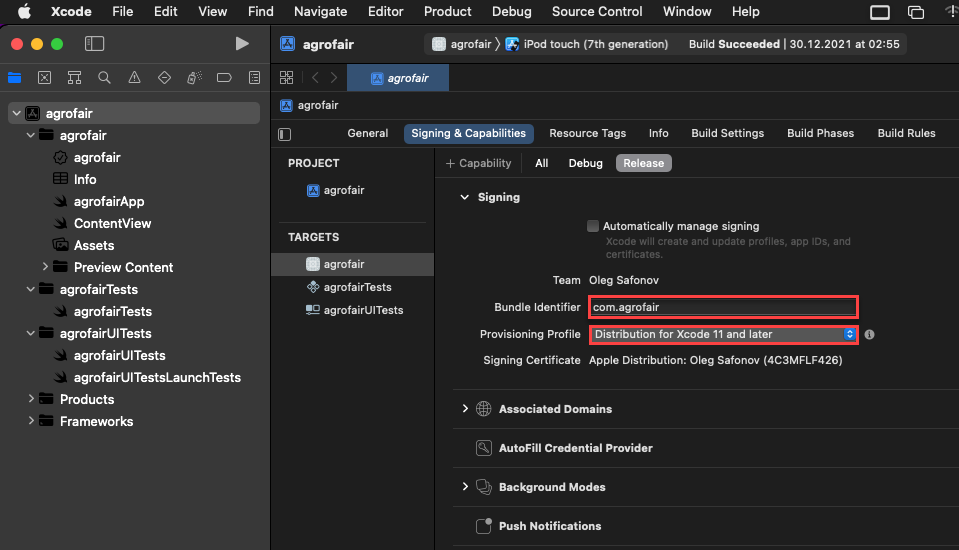
Task: Choose the agrofair scheme in toolbar
Action: coord(462,44)
